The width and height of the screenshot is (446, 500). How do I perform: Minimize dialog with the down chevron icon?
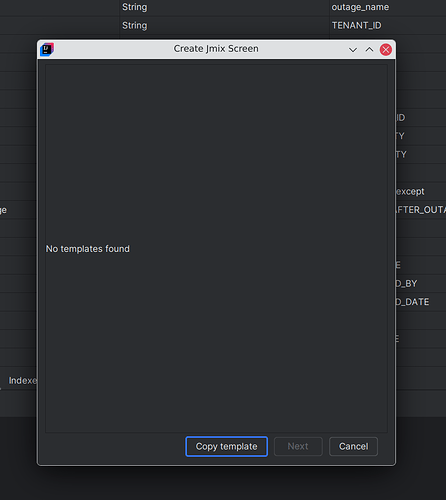click(x=353, y=50)
